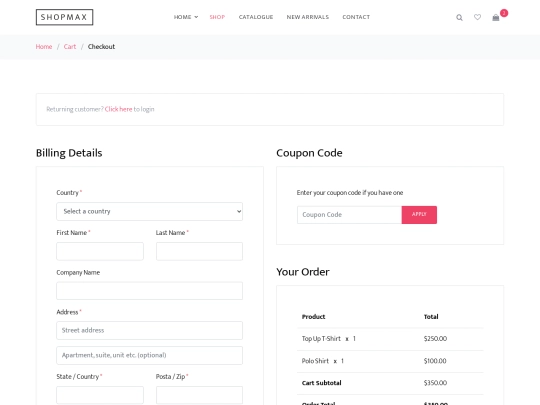Click the SHOPMAX logo
This screenshot has width=540, height=405.
click(x=64, y=17)
